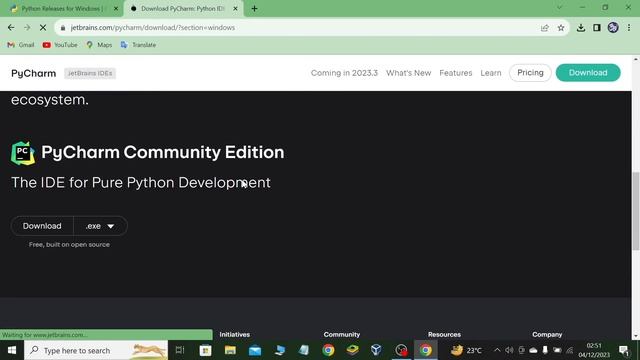
Task: Open the first Chrome taskbar icon
Action: point(328,350)
